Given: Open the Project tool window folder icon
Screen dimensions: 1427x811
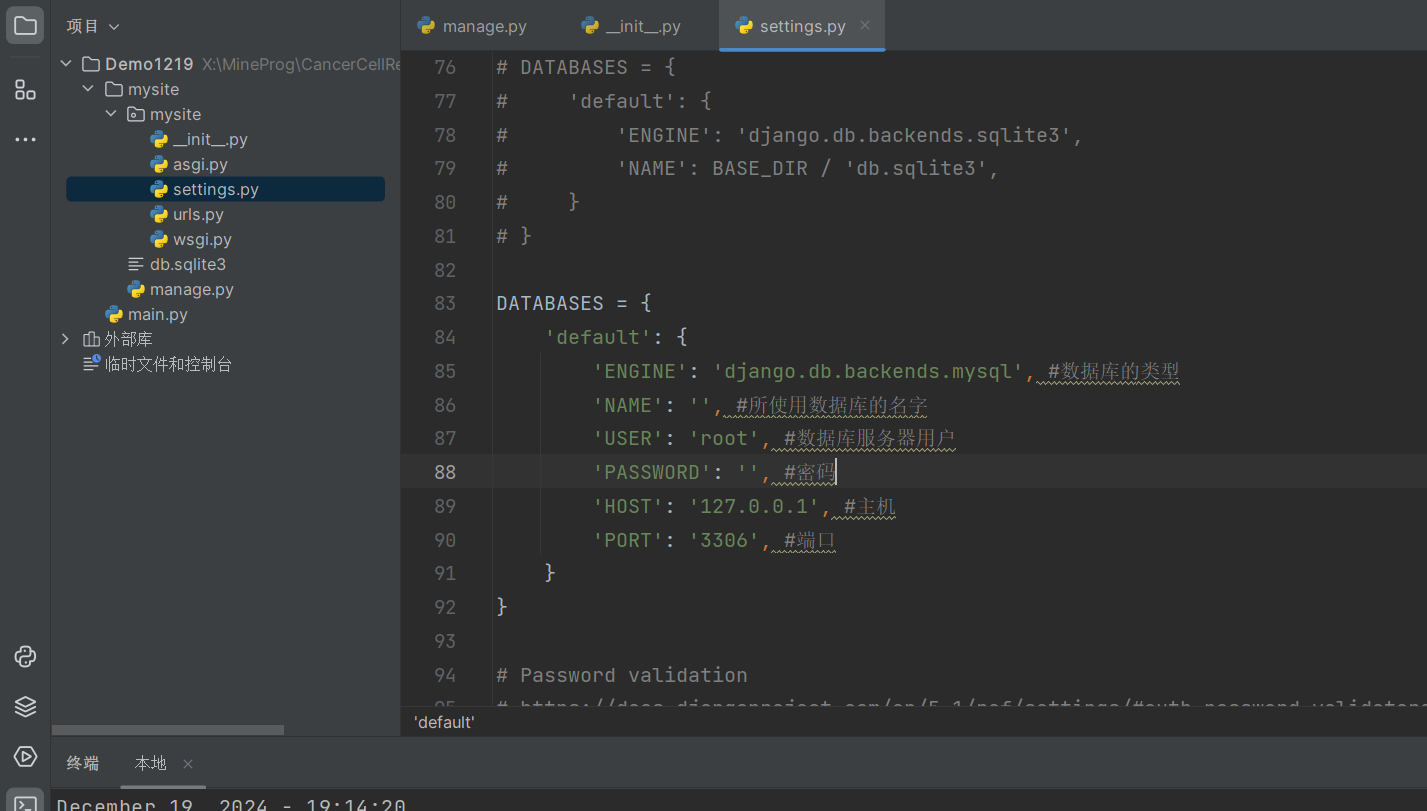Looking at the screenshot, I should click(25, 26).
